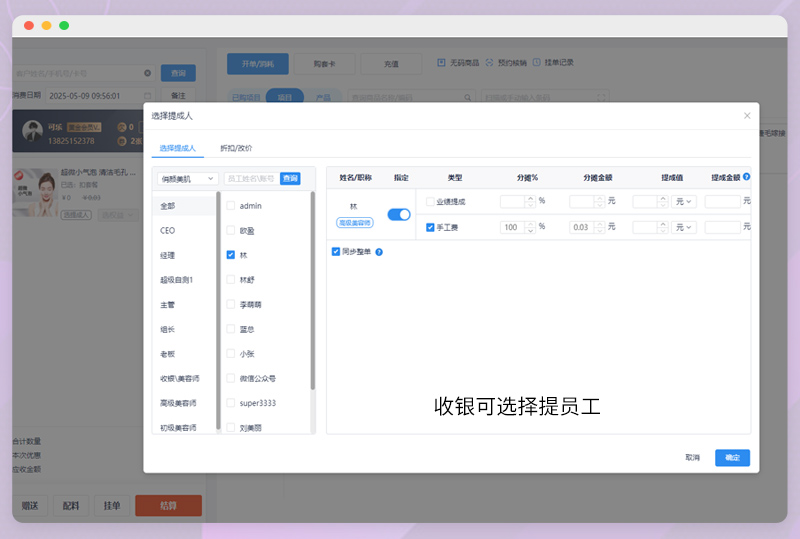Click the 确定 confirm button
Screen dimensions: 800x539
732,457
